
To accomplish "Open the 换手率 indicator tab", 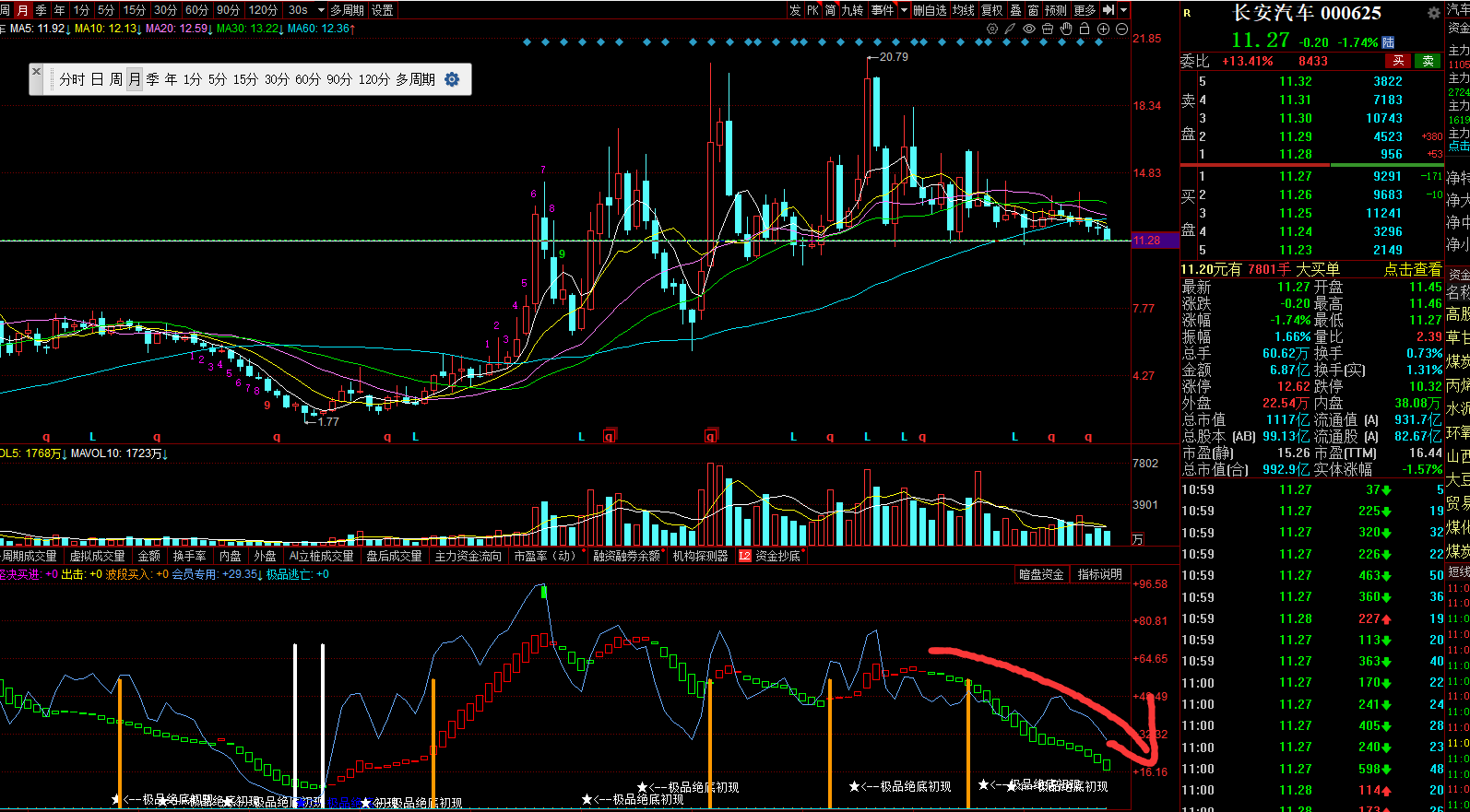I will (x=189, y=556).
